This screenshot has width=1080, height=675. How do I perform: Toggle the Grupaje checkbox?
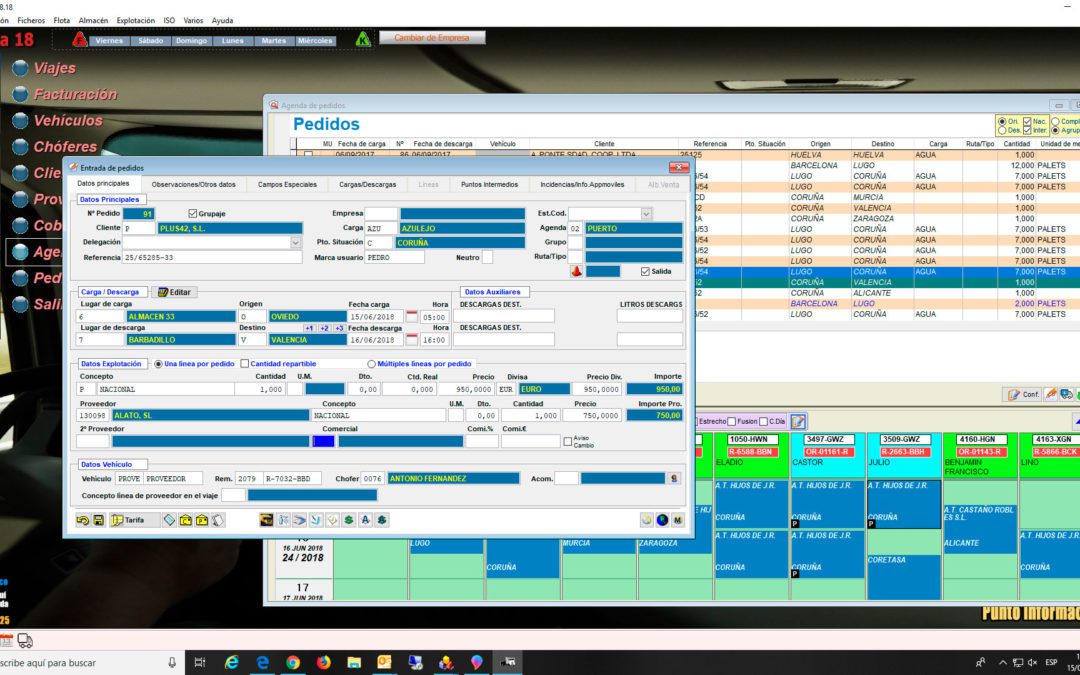(x=192, y=214)
